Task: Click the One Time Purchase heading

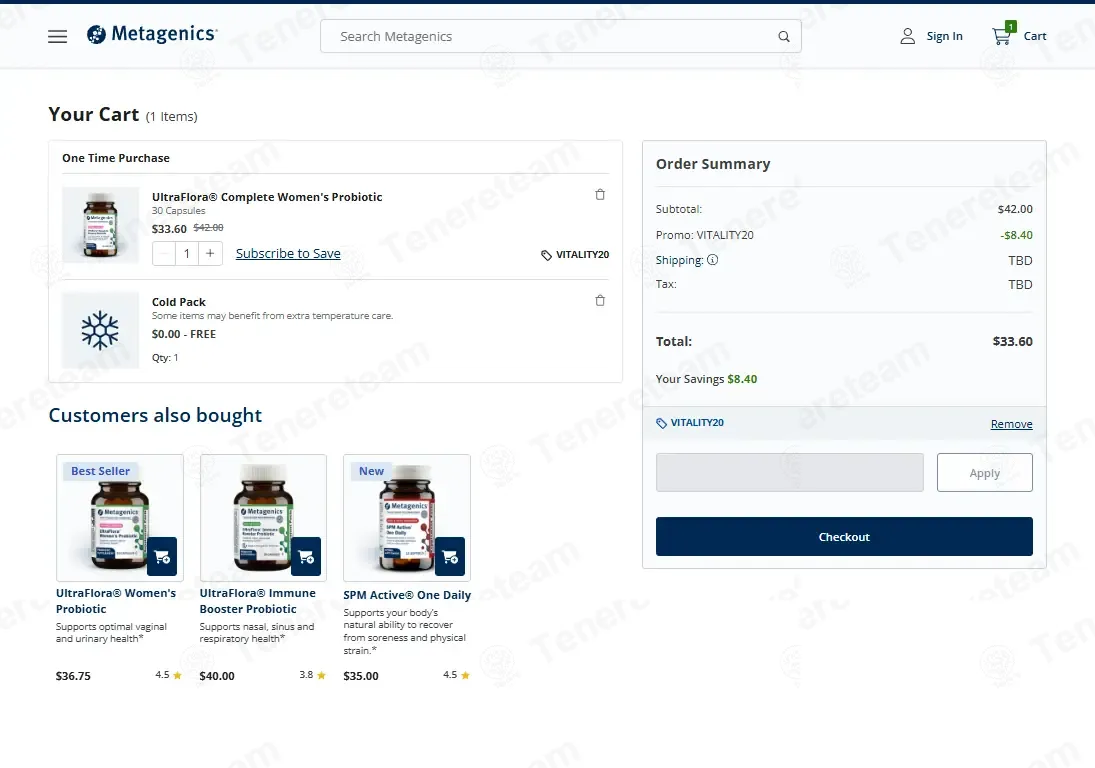Action: tap(116, 158)
